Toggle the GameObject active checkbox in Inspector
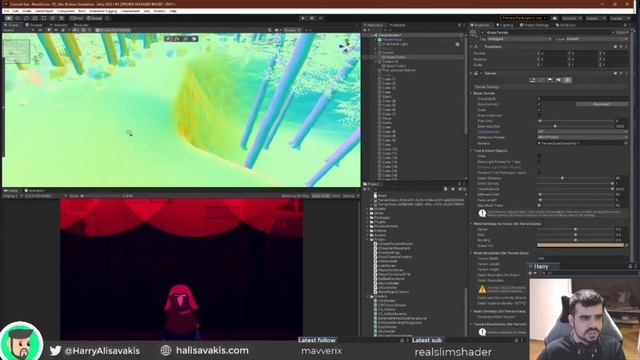 click(x=482, y=32)
